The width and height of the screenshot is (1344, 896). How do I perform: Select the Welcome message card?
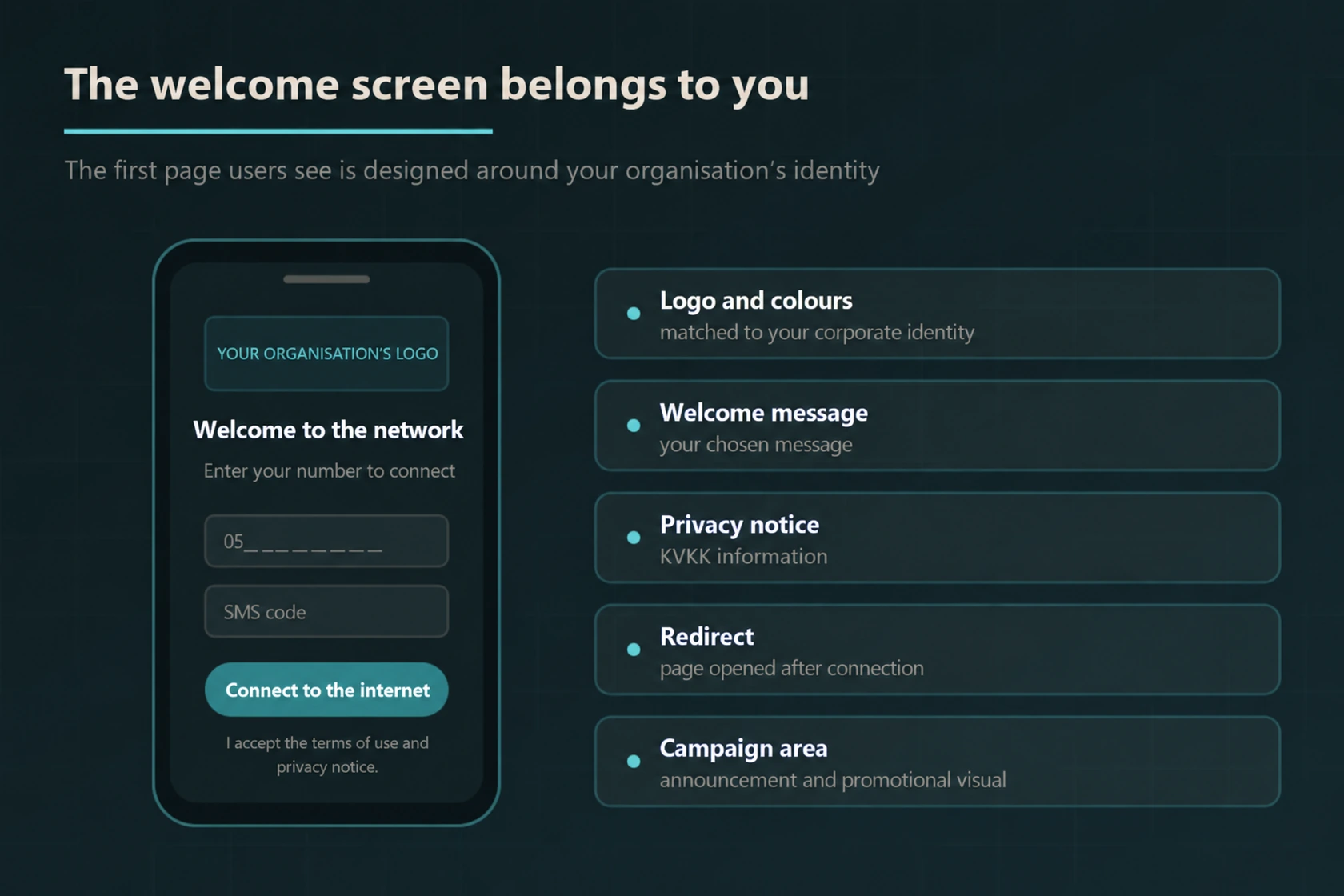[x=938, y=426]
